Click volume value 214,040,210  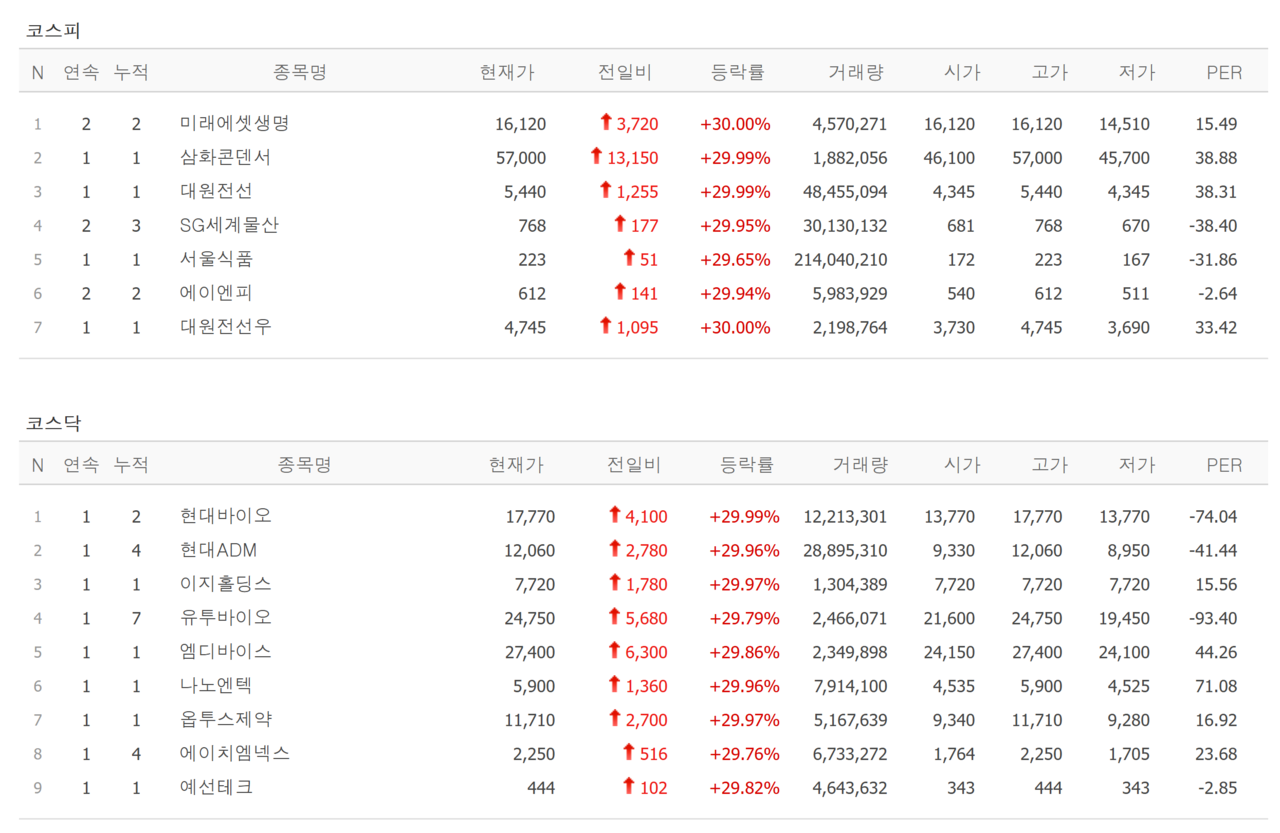839,260
